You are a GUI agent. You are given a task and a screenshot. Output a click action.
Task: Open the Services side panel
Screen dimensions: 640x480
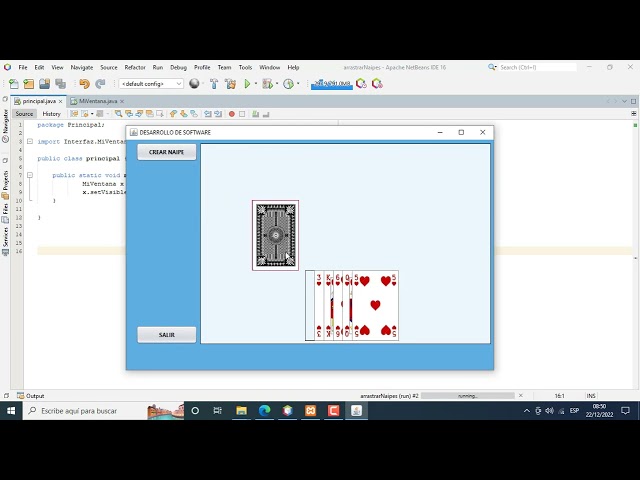click(x=5, y=241)
